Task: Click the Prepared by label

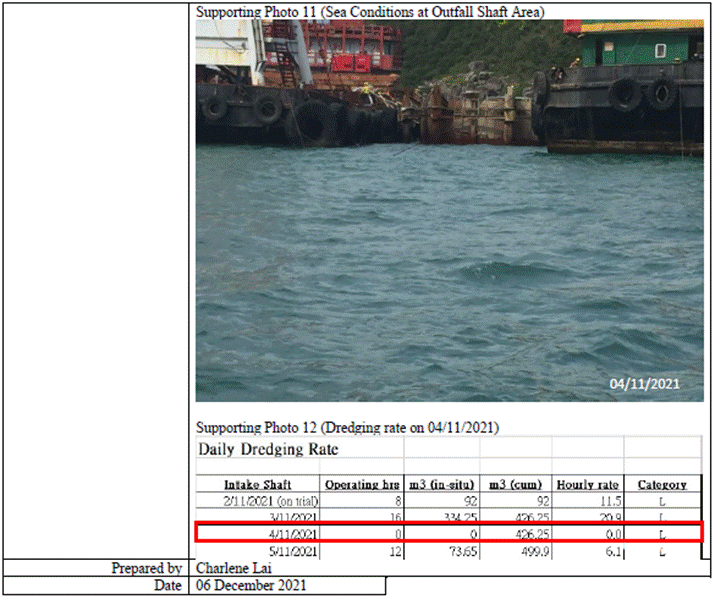Action: pos(146,568)
